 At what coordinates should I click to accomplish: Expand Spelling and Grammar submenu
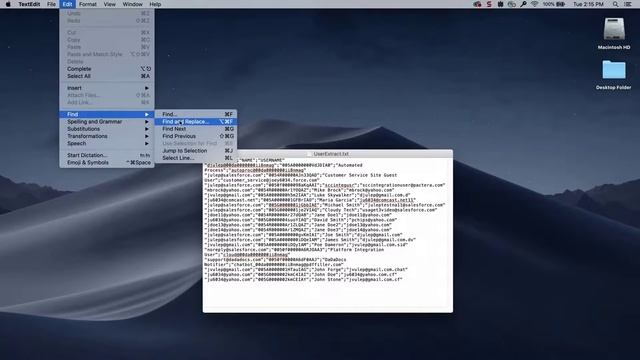pos(107,122)
